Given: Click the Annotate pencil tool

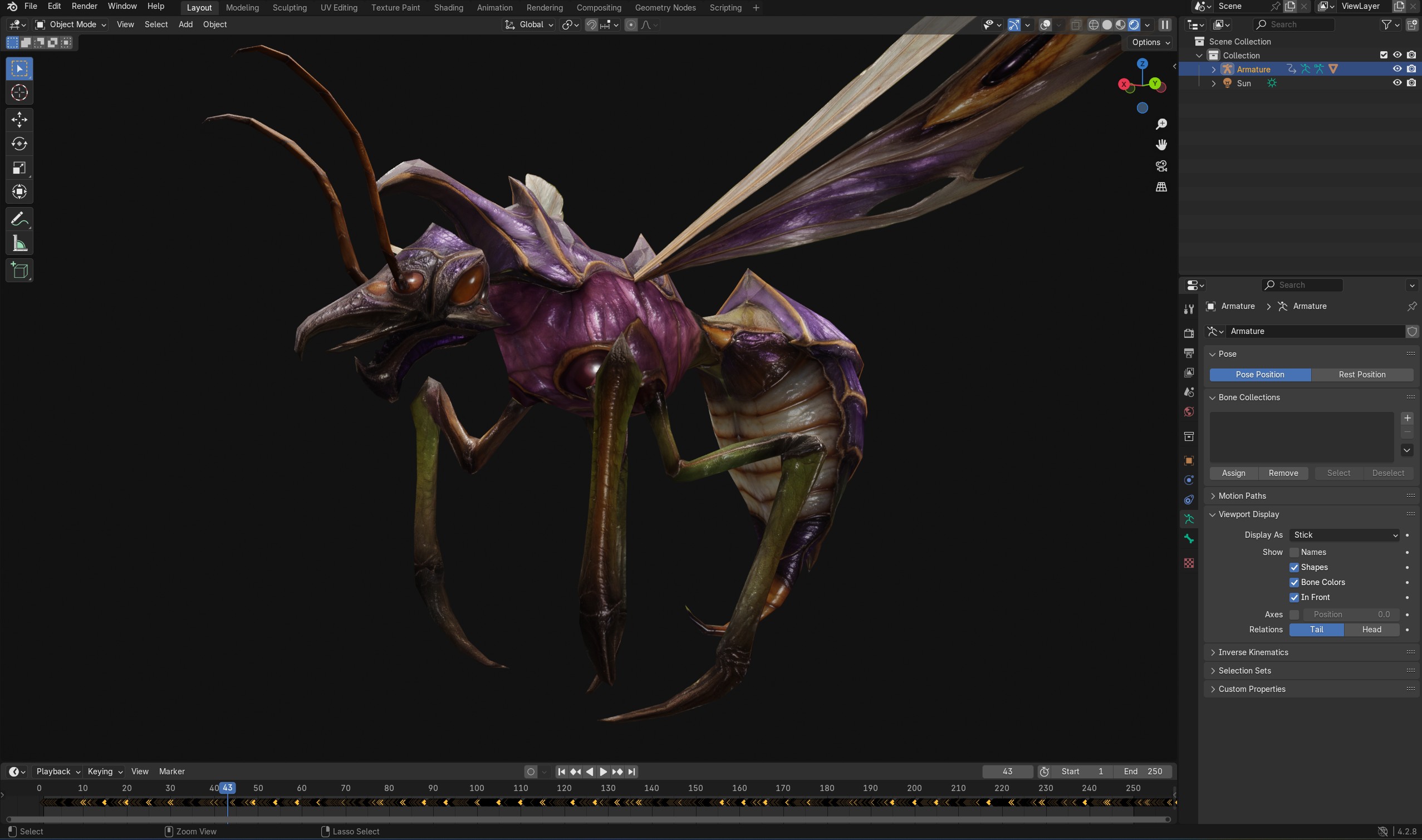Looking at the screenshot, I should pos(19,219).
